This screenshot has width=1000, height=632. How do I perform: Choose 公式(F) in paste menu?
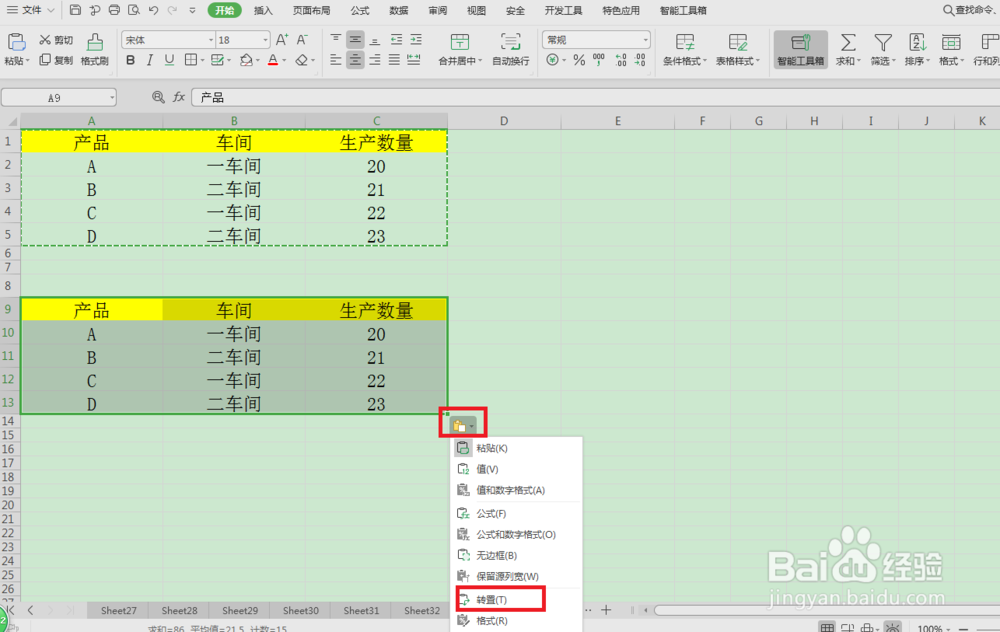coord(491,513)
